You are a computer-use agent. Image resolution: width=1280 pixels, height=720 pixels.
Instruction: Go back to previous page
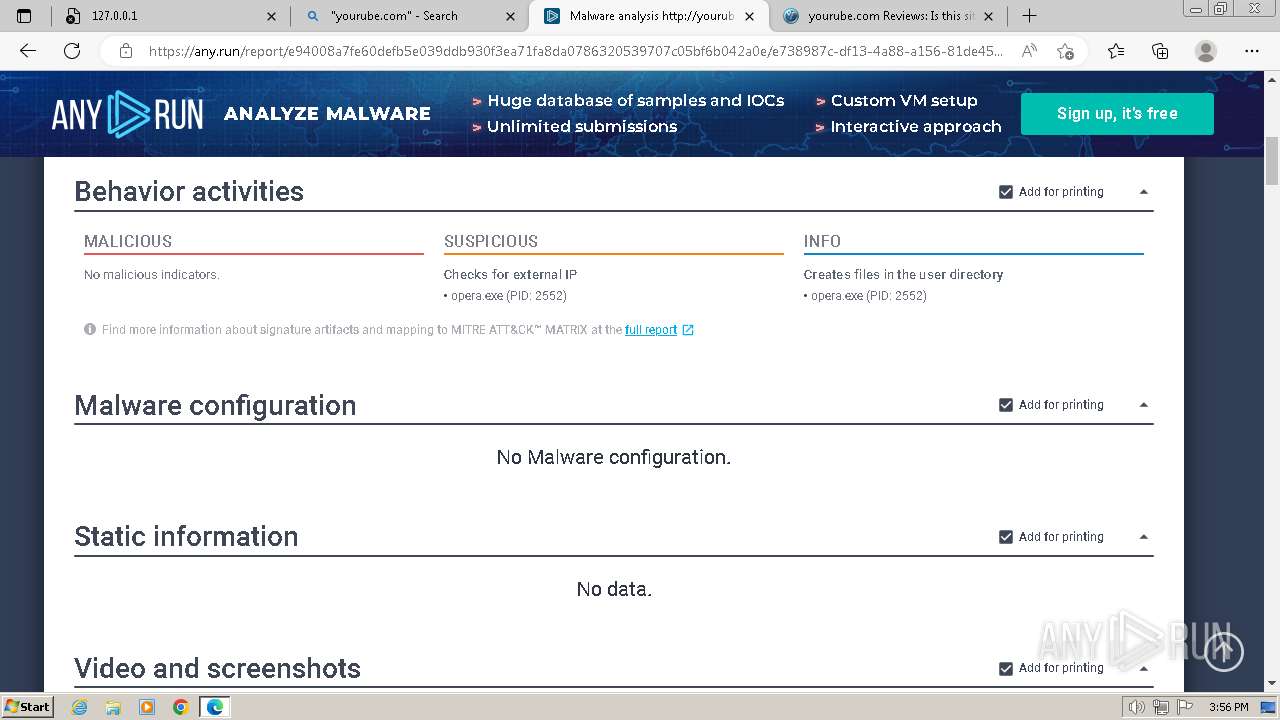(28, 51)
